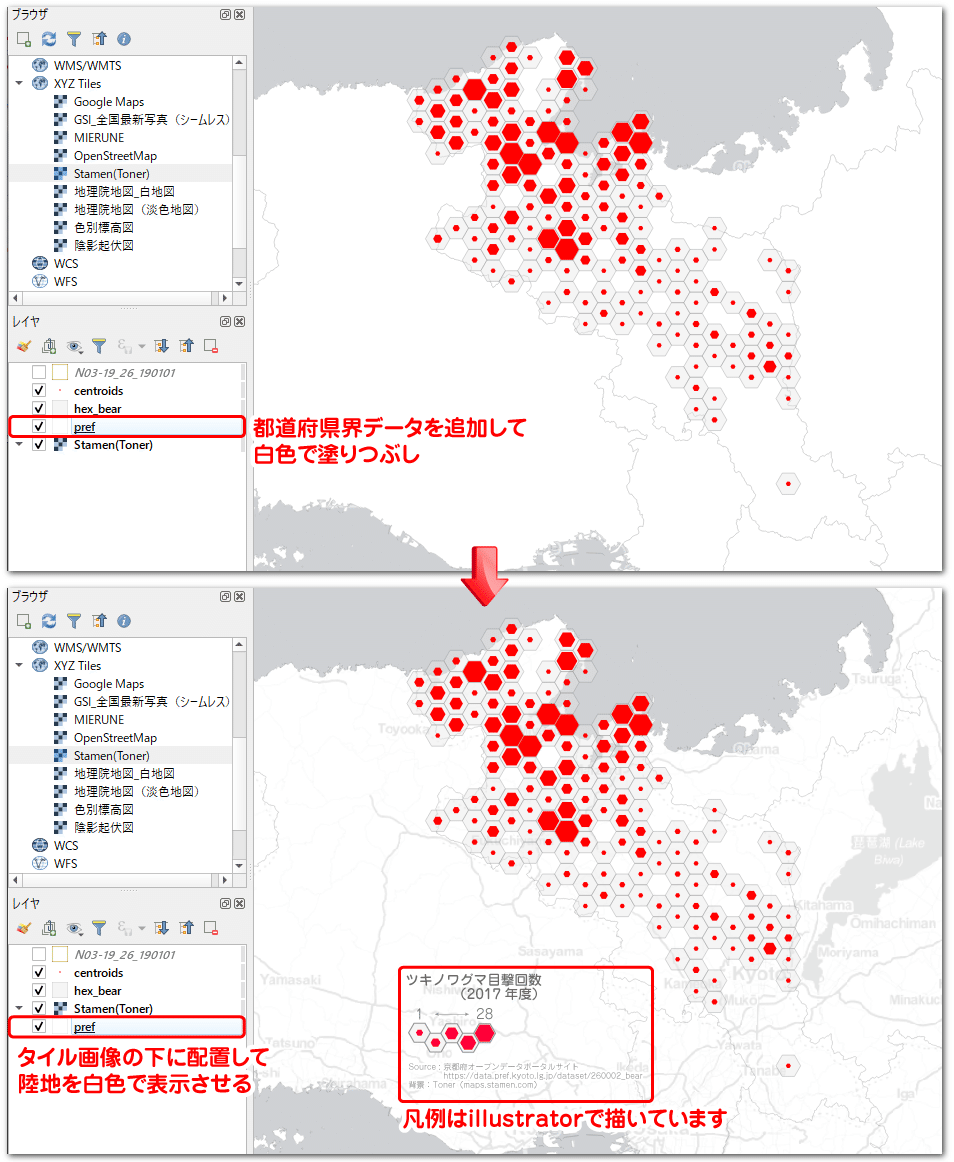
Task: Expand Stamen(Toner) layer arrow in upper Layers panel
Action: [x=19, y=445]
